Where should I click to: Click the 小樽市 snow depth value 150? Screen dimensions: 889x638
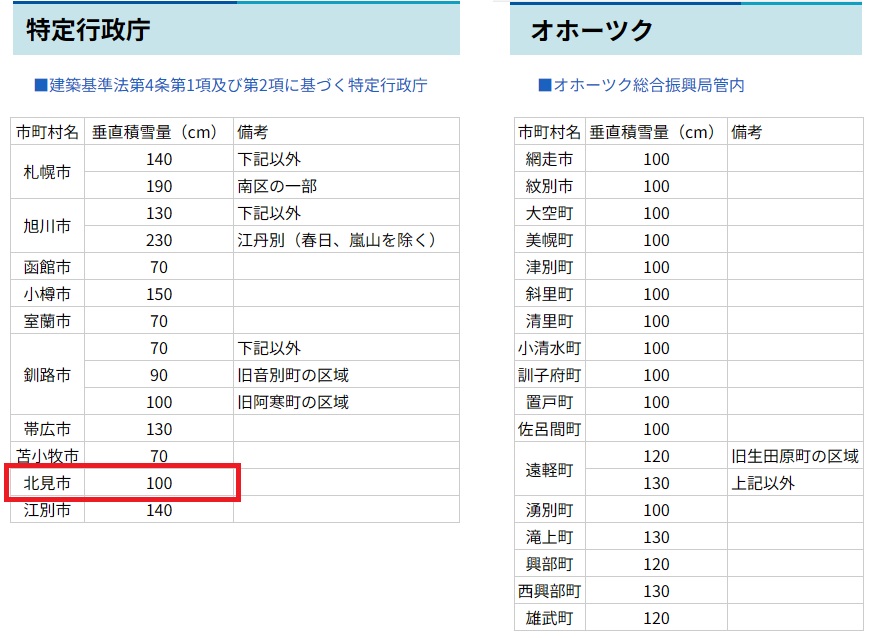click(158, 294)
